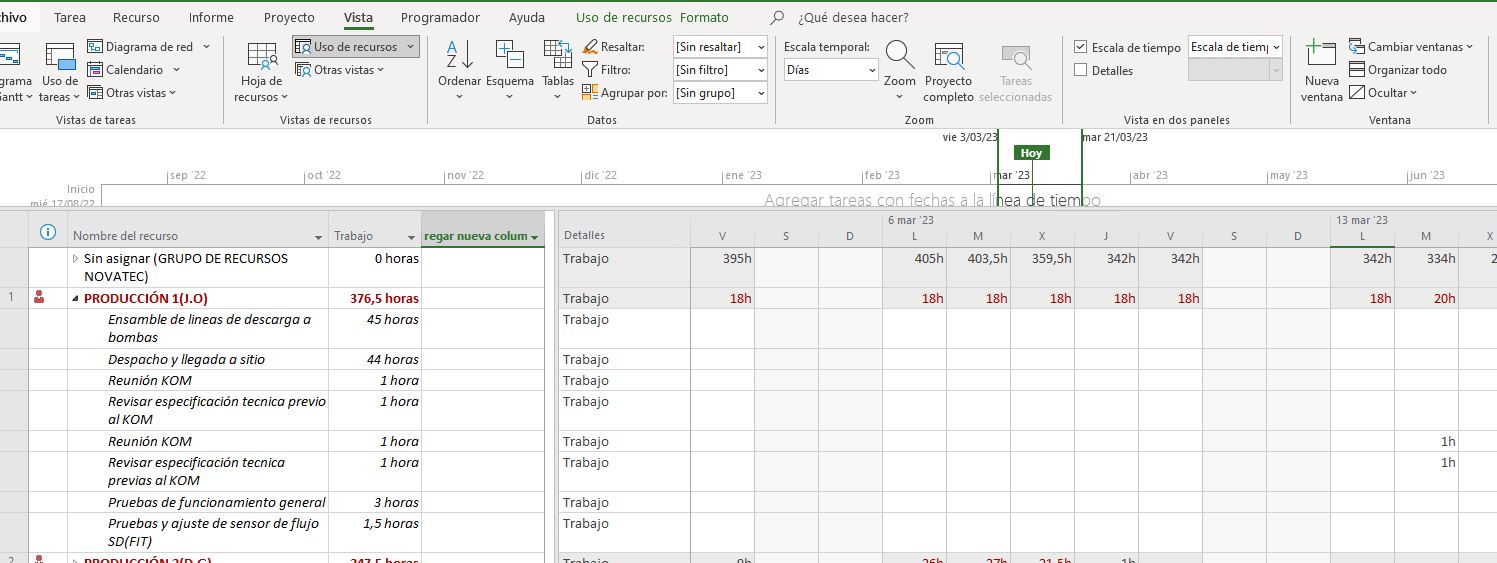Open the Formato contextual tab

(x=704, y=17)
